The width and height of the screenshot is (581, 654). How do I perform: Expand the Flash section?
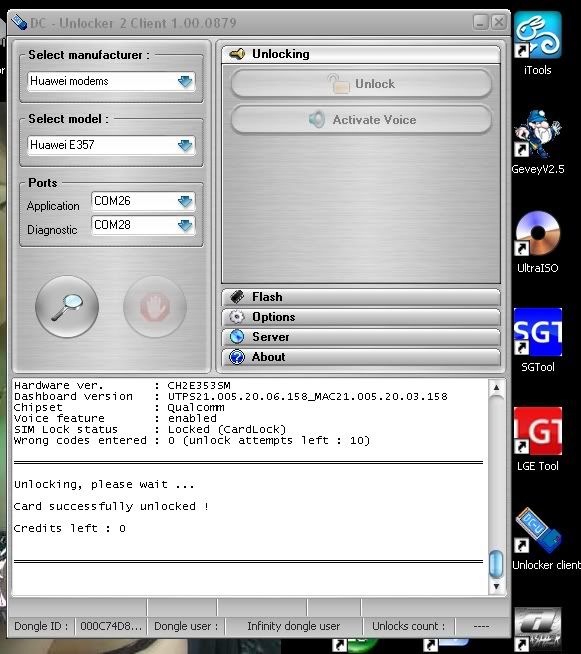coord(361,297)
